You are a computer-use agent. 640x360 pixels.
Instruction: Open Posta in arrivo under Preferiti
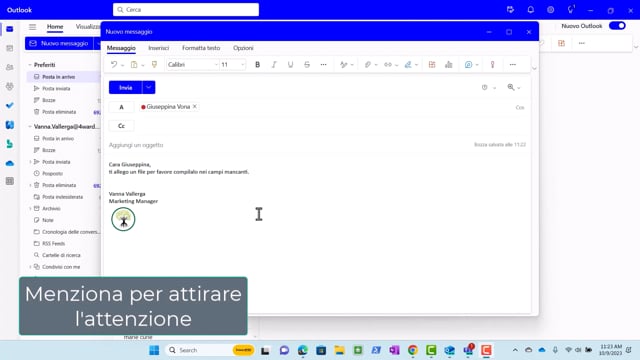[58, 77]
